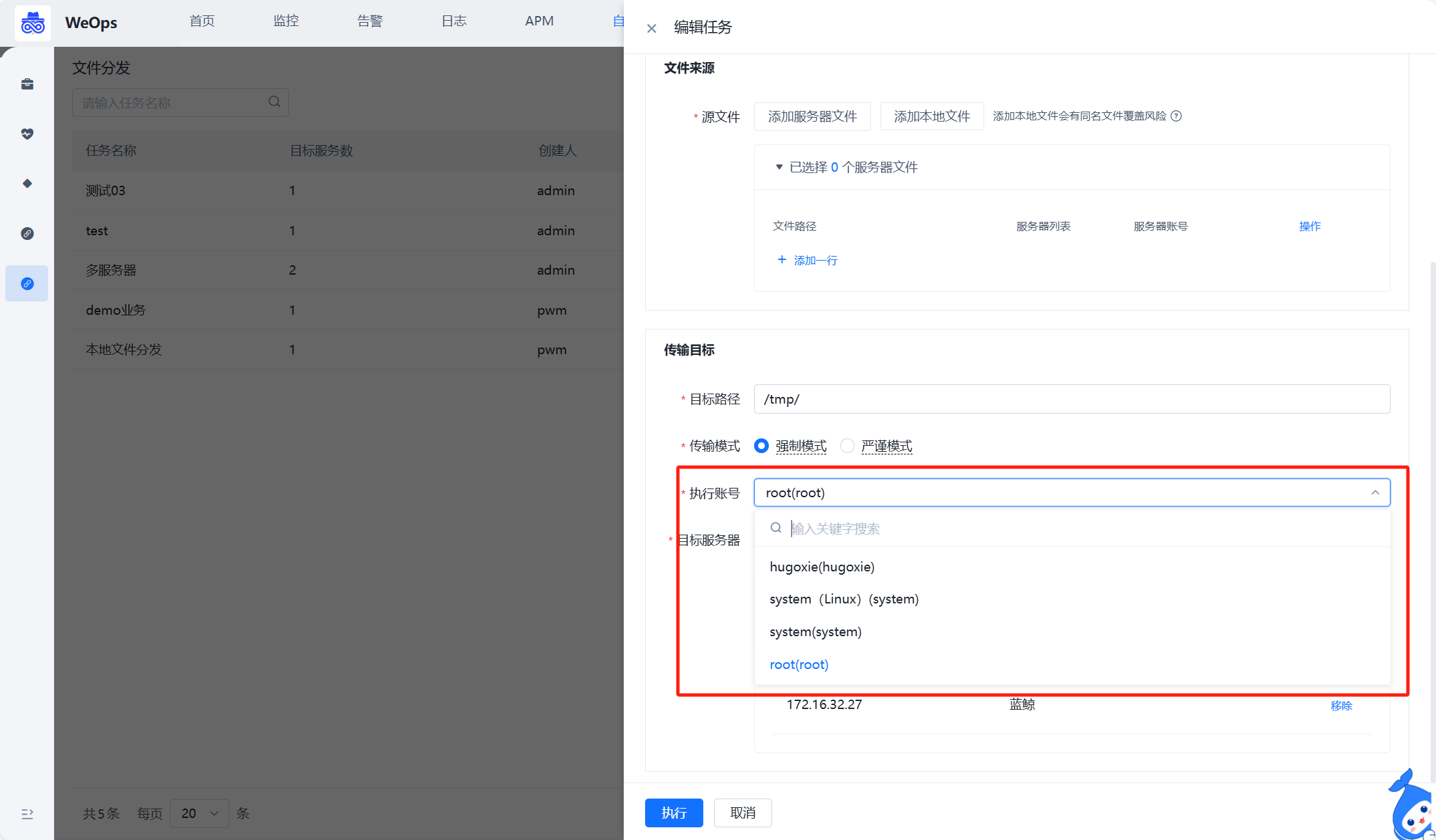The width and height of the screenshot is (1436, 840).
Task: Click the 多服务器 task row
Action: [348, 270]
